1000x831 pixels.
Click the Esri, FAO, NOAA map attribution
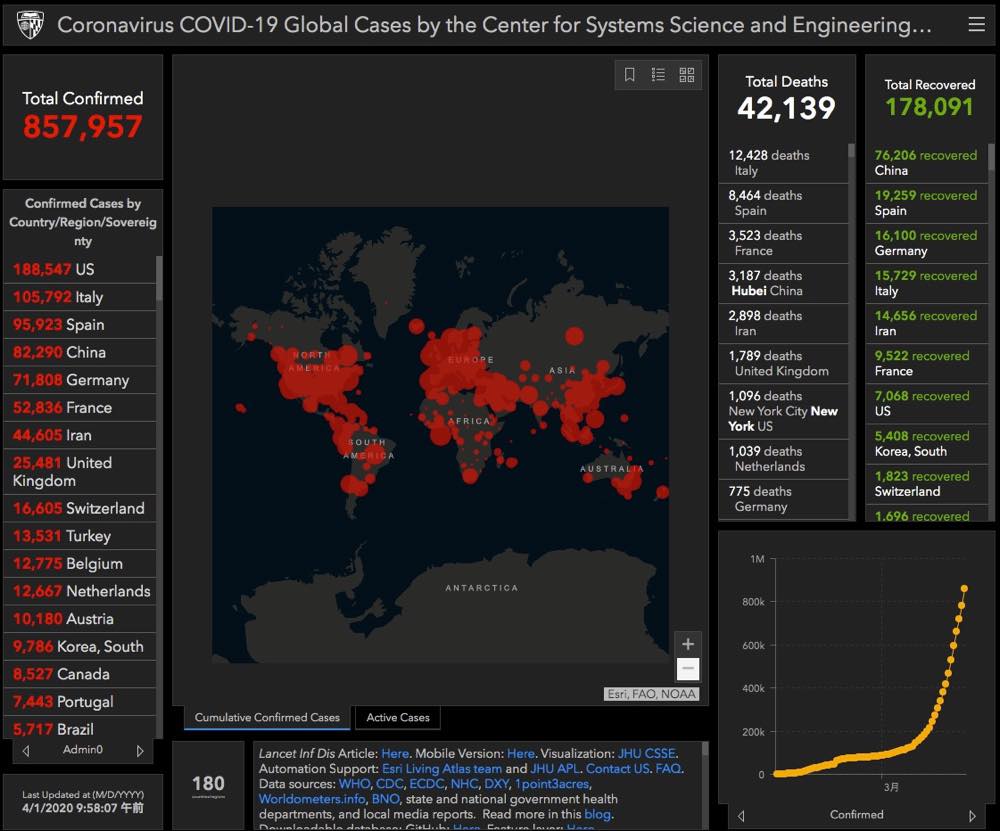(x=651, y=694)
